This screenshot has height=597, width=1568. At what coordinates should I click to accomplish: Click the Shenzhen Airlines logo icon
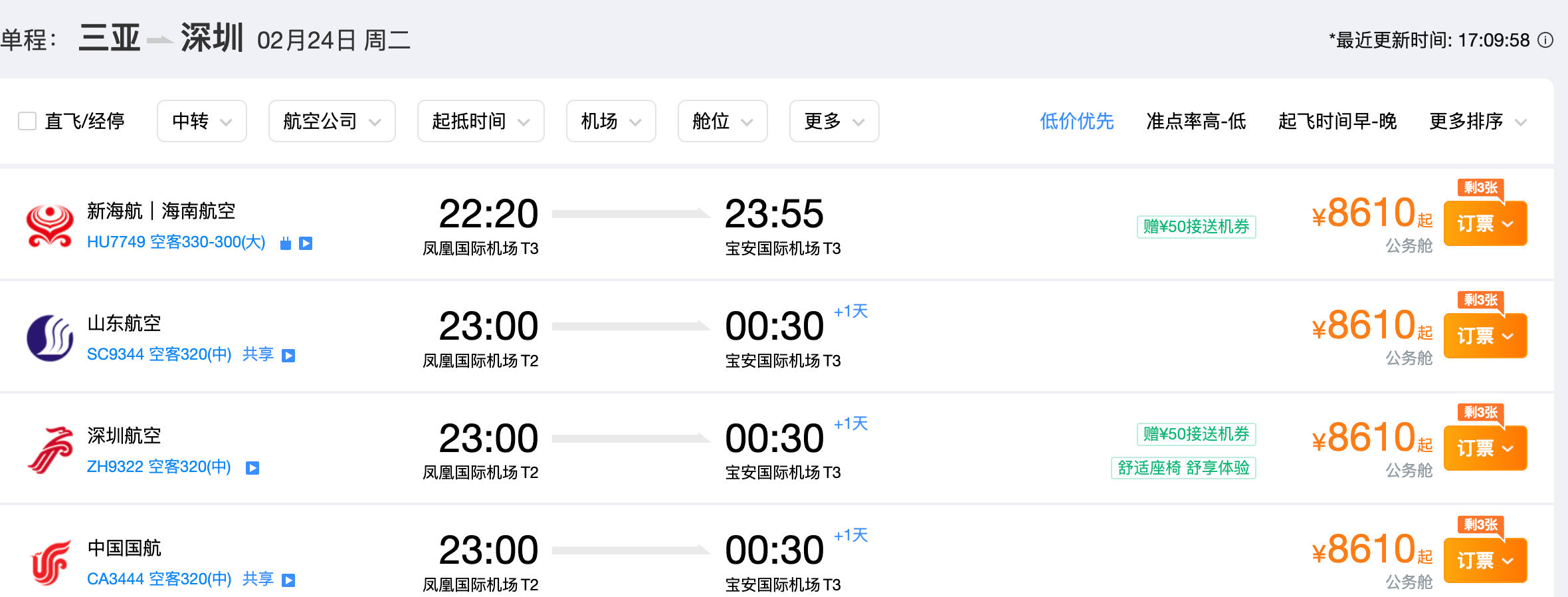pyautogui.click(x=49, y=450)
